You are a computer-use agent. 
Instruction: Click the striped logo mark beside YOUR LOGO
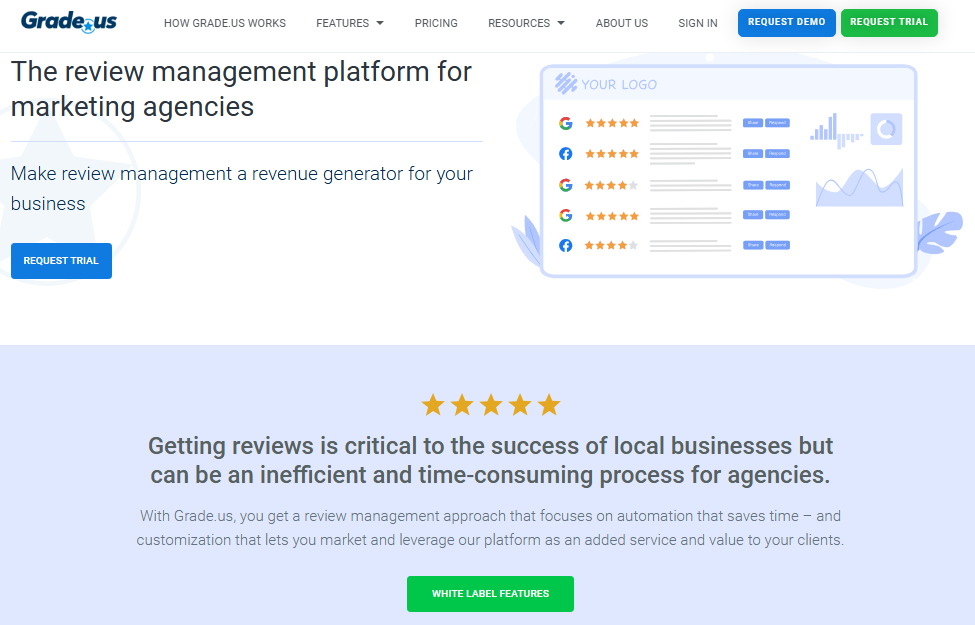[x=566, y=83]
